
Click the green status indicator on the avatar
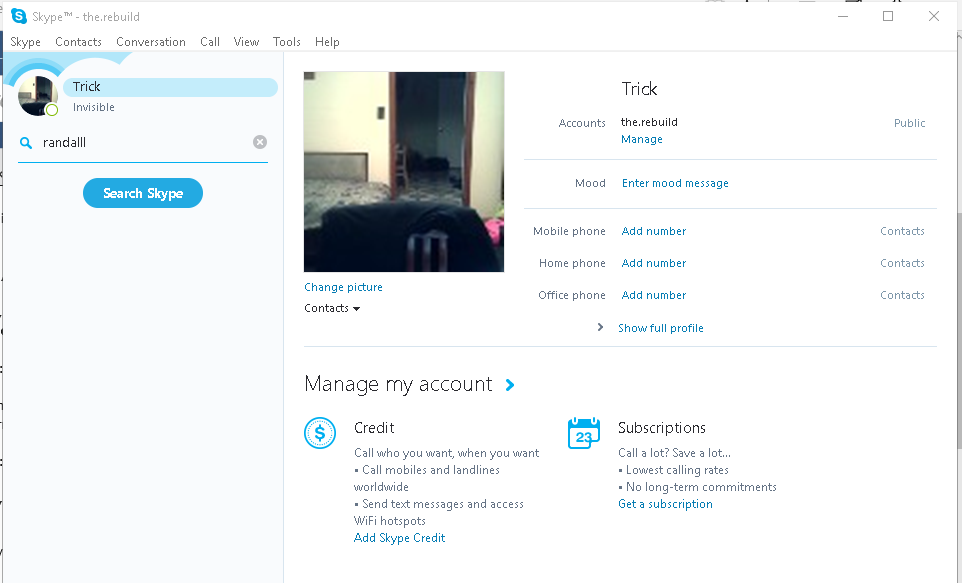pos(52,110)
